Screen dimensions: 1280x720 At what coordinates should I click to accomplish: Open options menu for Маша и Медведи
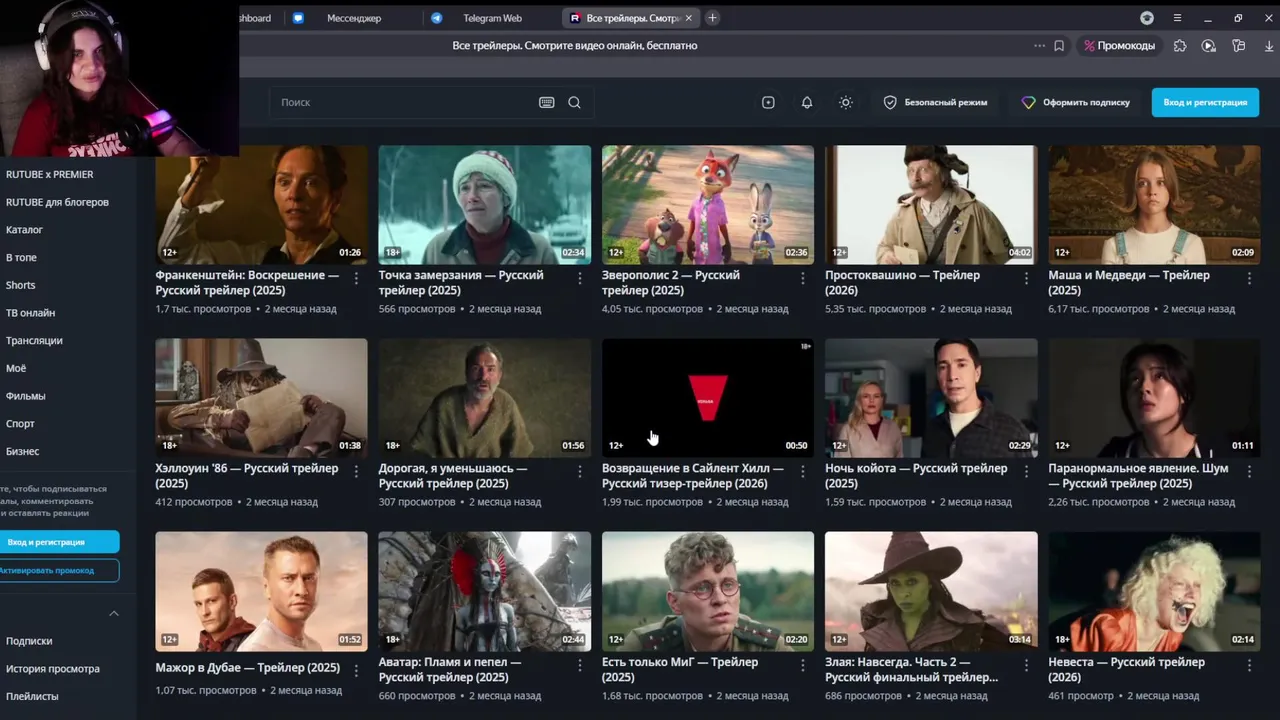coord(1249,279)
